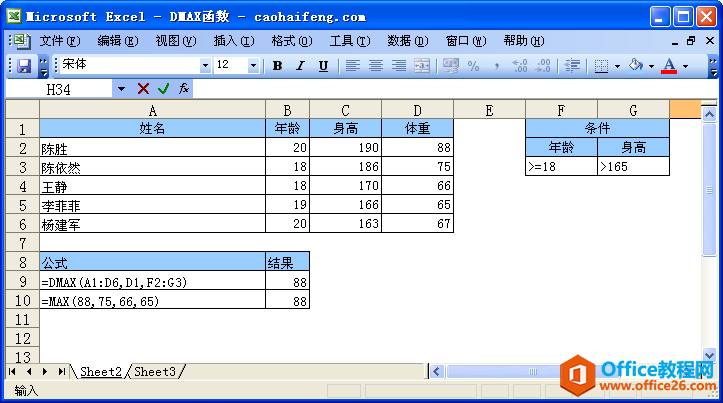Go to first sheet tab arrow

point(12,372)
